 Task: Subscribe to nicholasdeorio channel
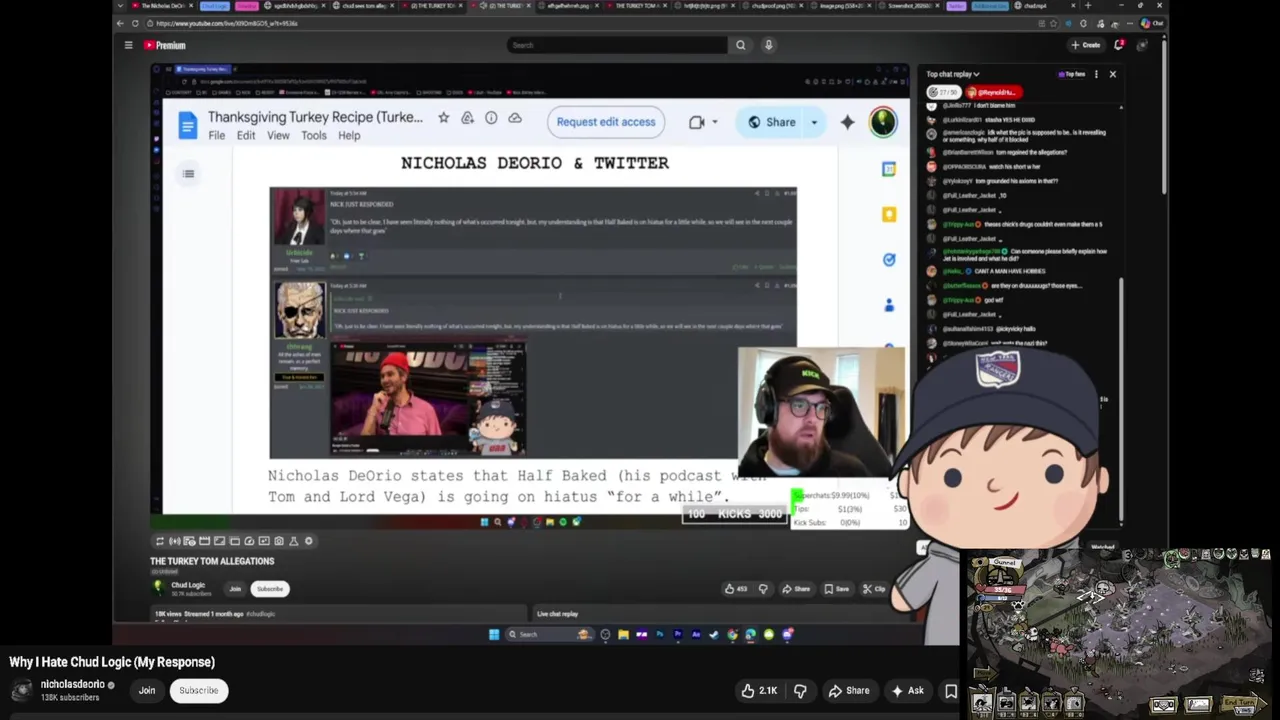click(x=198, y=690)
